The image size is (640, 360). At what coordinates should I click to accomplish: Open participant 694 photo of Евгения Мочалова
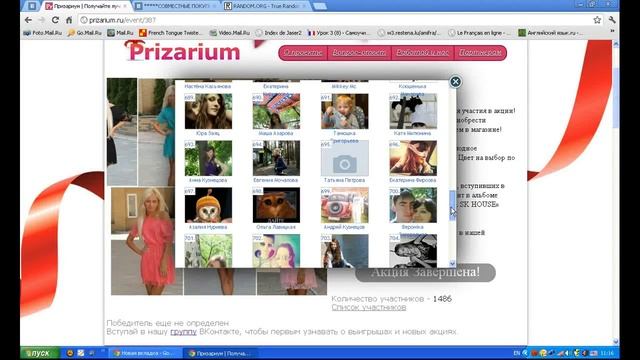276,158
